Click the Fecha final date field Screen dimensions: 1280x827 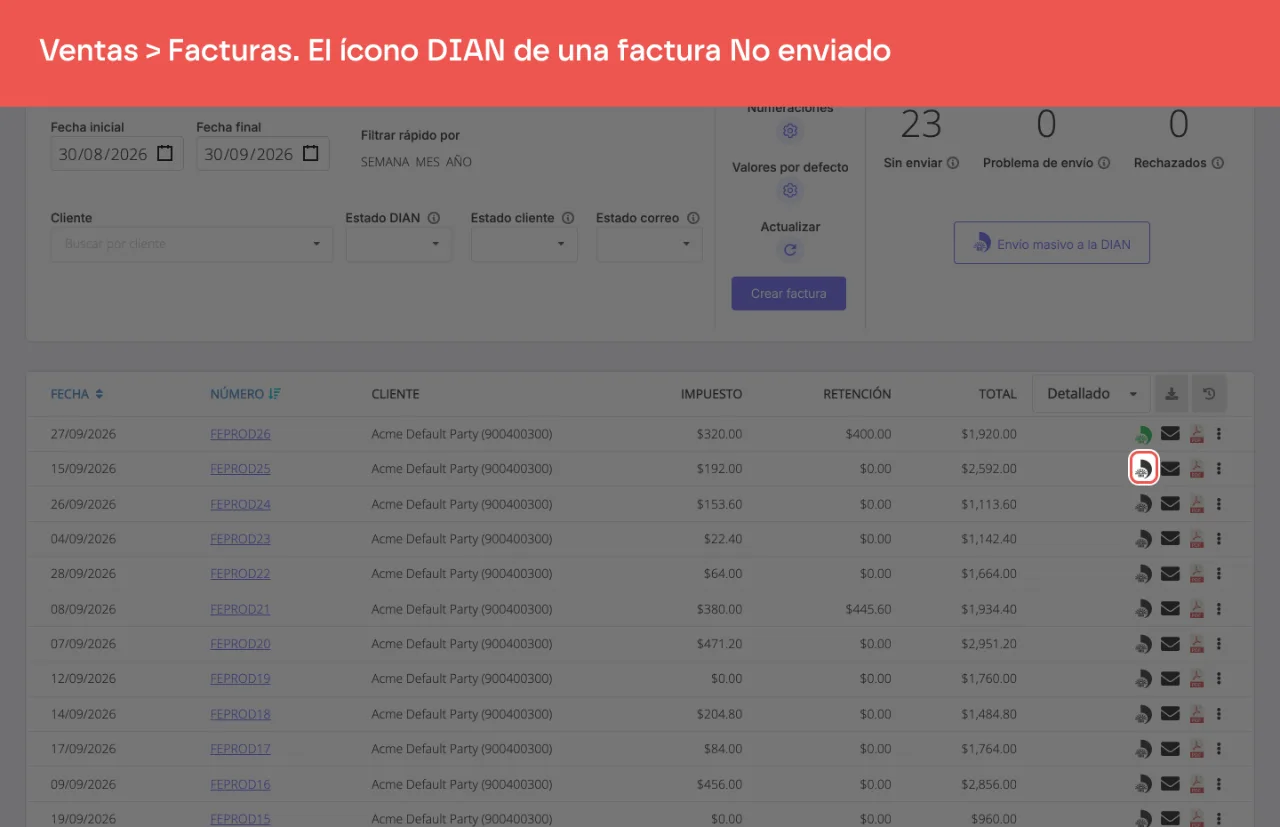tap(263, 154)
